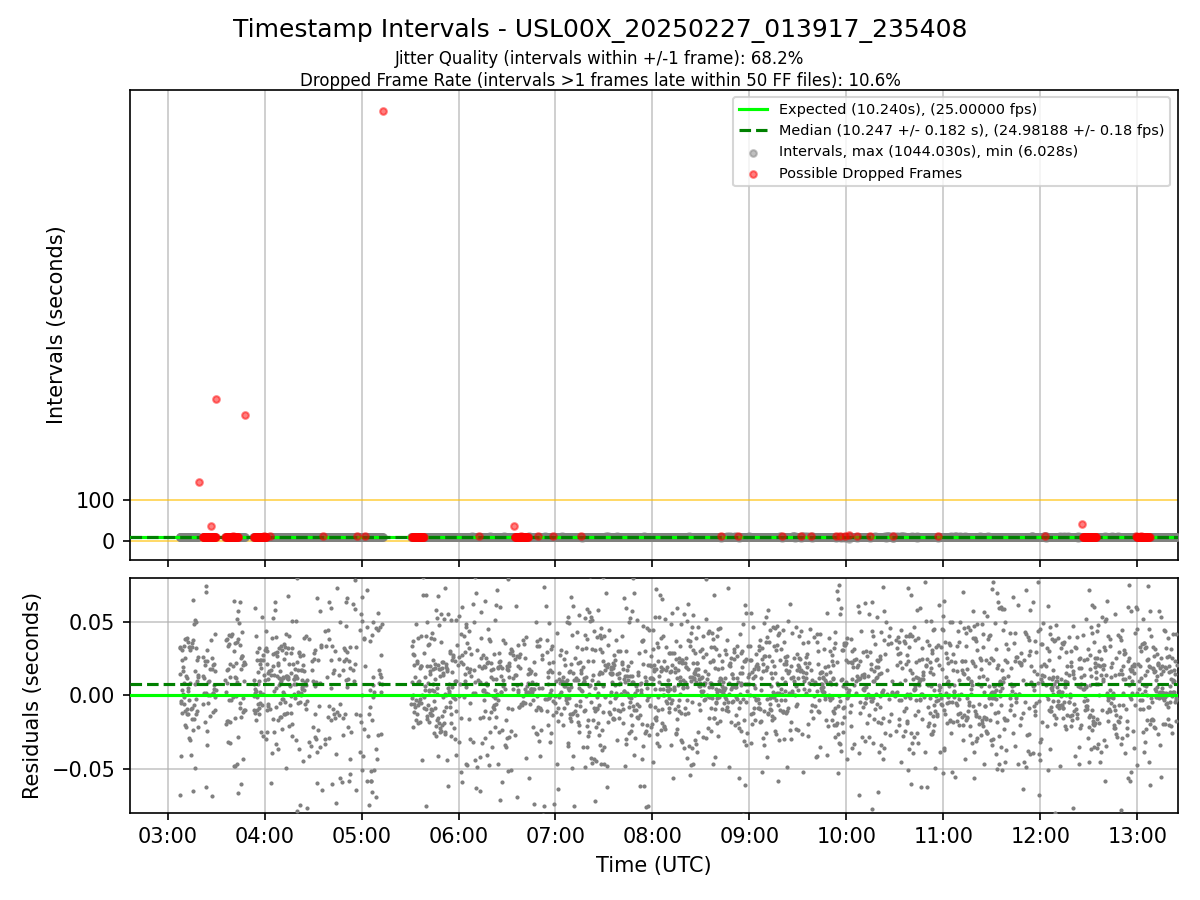Click the Intervals (seconds) axis label
This screenshot has width=1200, height=900.
56,325
